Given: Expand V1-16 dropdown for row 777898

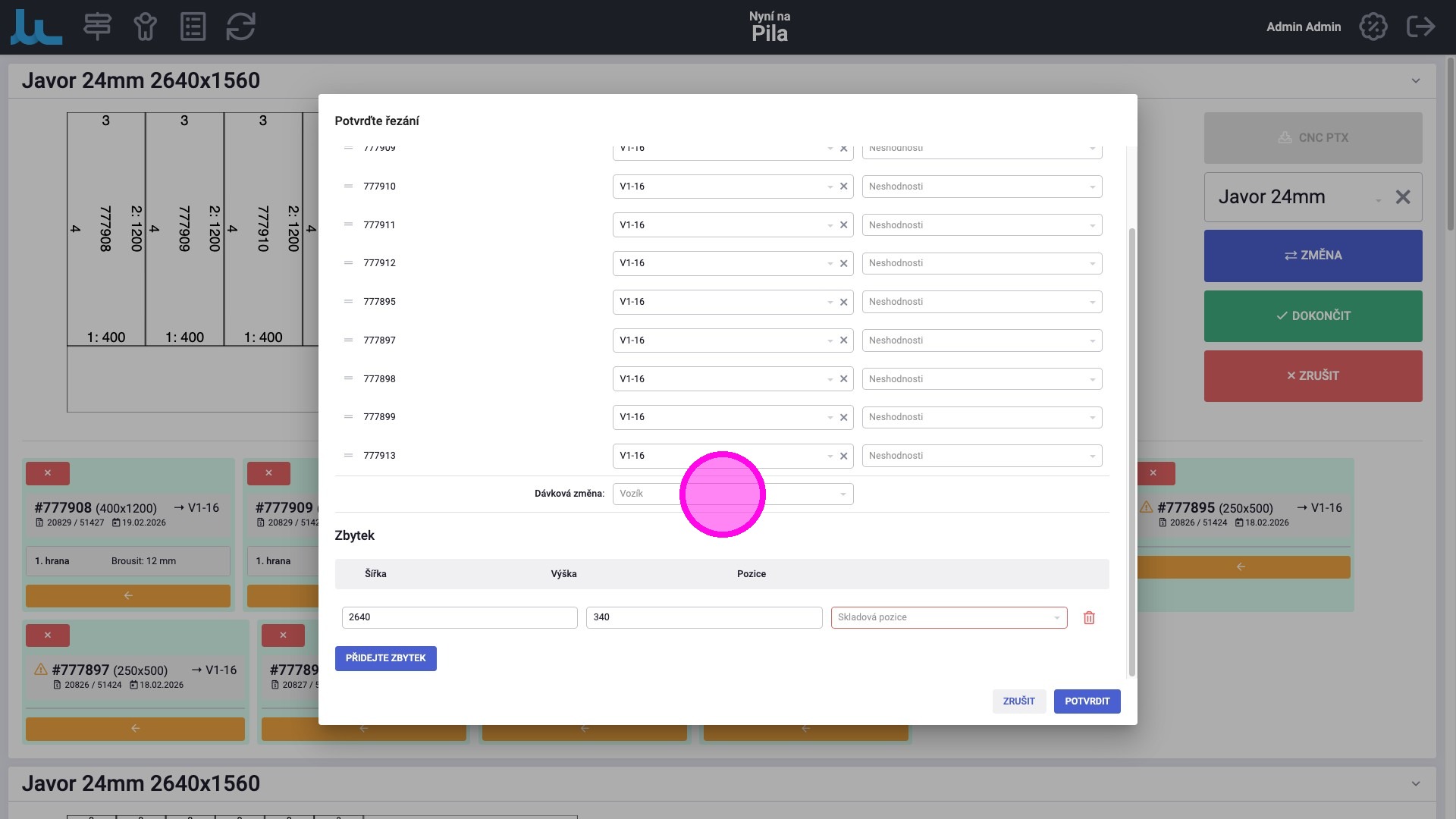Looking at the screenshot, I should tap(830, 379).
